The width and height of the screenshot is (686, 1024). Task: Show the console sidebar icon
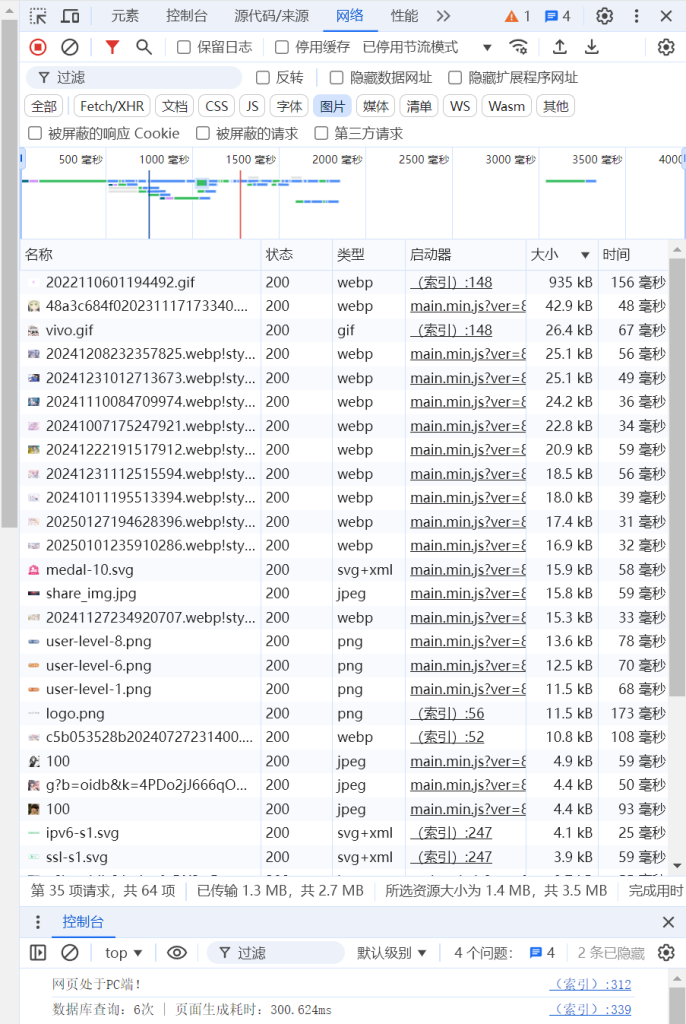tap(38, 953)
